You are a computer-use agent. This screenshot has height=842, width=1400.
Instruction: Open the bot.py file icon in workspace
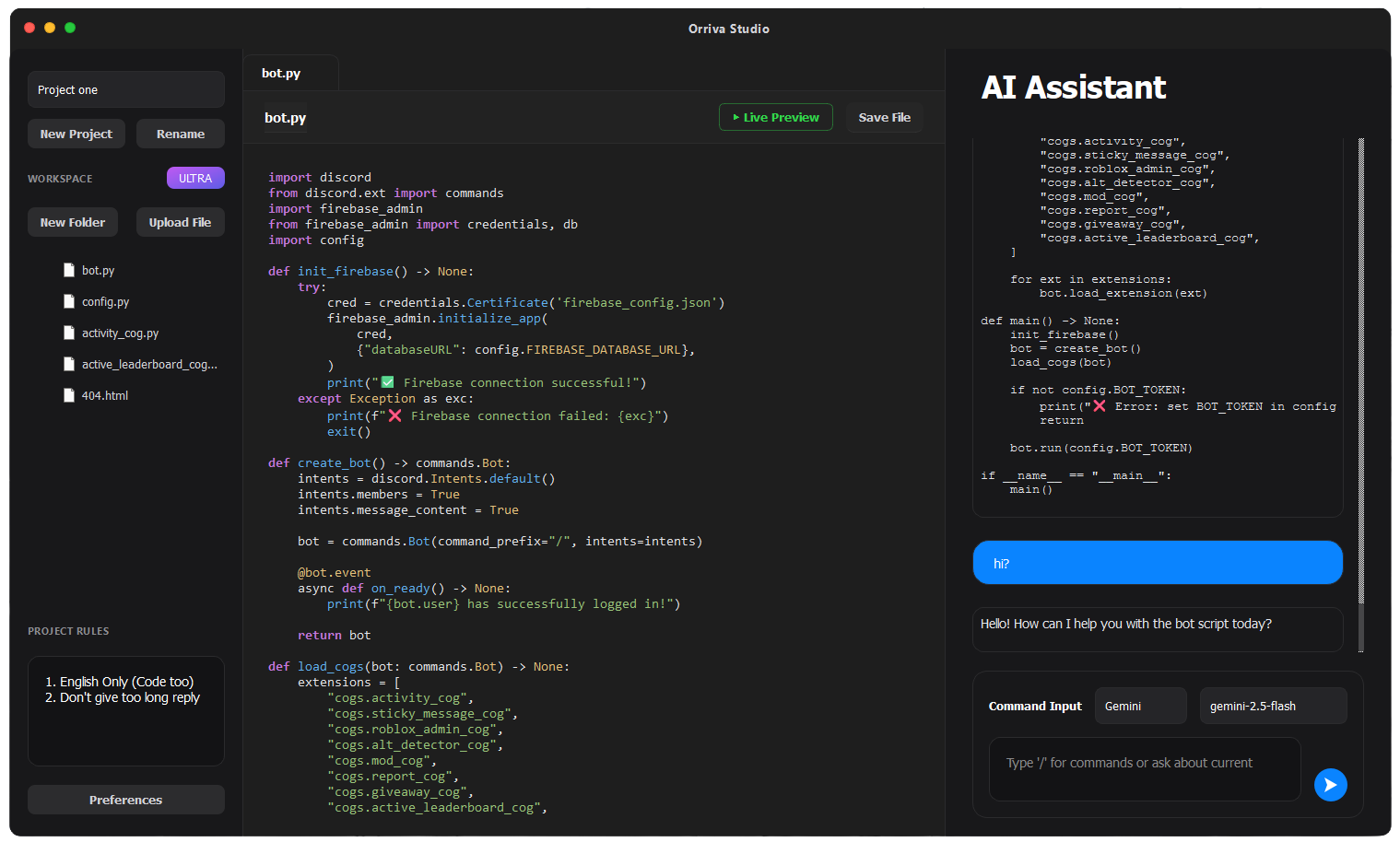tap(69, 270)
